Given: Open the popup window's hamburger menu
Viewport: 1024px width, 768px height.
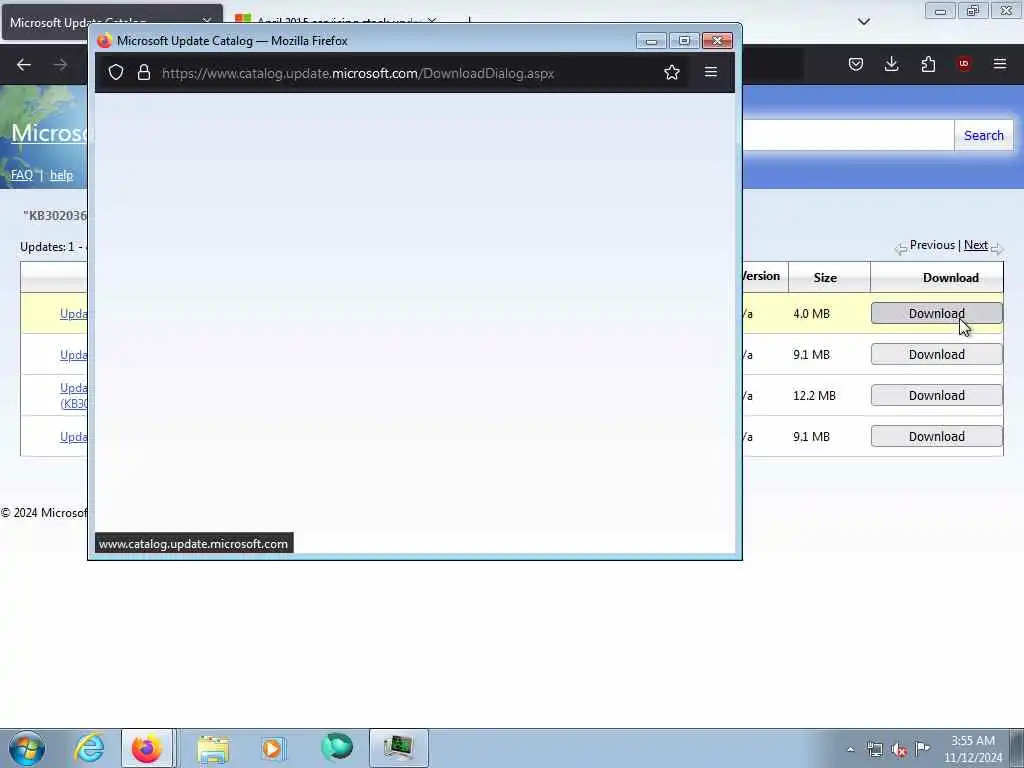Looking at the screenshot, I should coord(711,72).
